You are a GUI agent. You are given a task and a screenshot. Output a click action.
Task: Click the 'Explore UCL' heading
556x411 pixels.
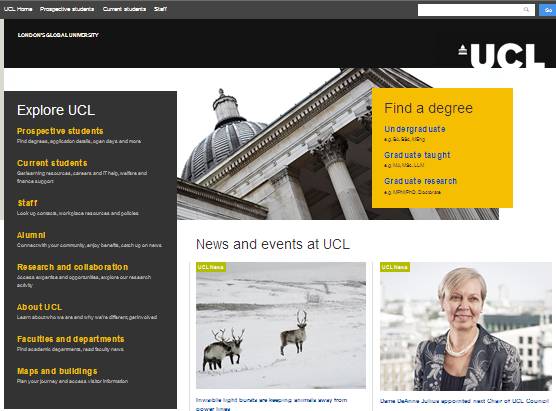pos(56,110)
